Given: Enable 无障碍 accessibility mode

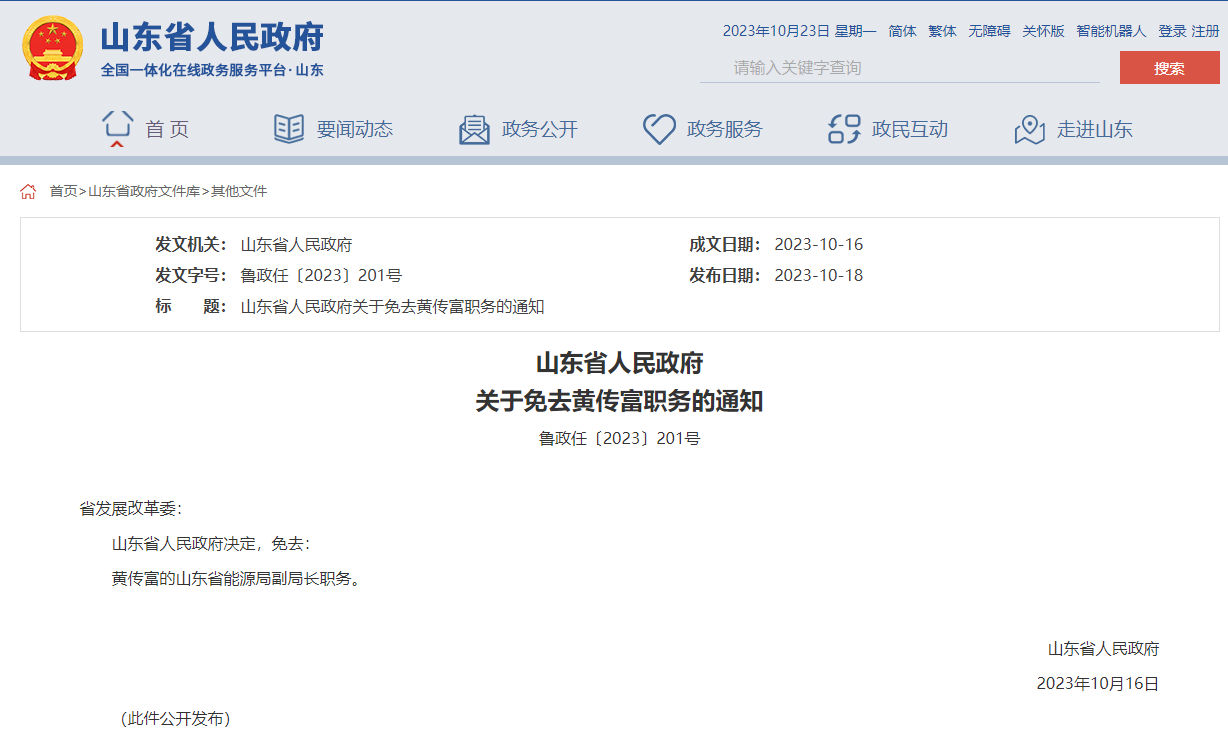Looking at the screenshot, I should coord(989,31).
